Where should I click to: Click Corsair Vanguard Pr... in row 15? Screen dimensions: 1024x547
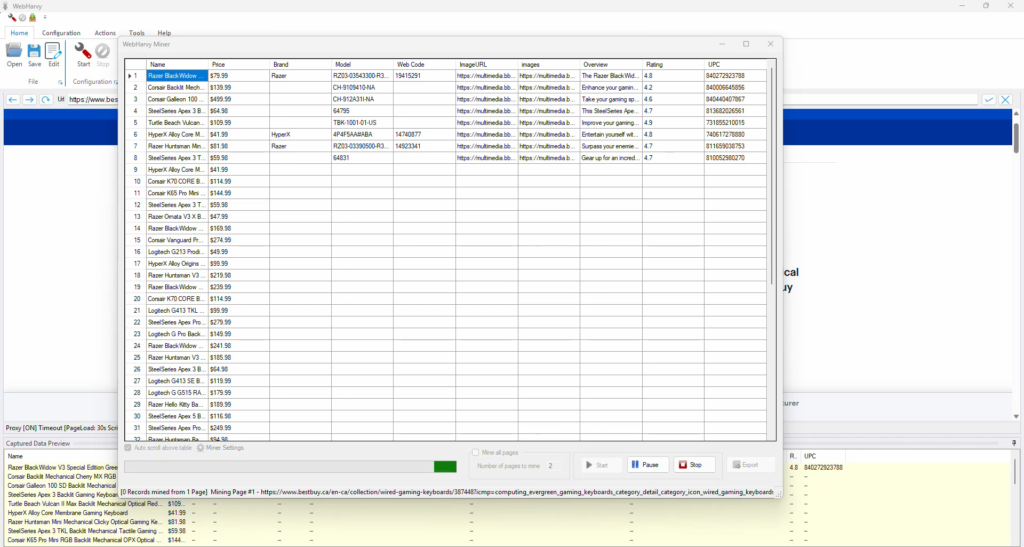[178, 240]
